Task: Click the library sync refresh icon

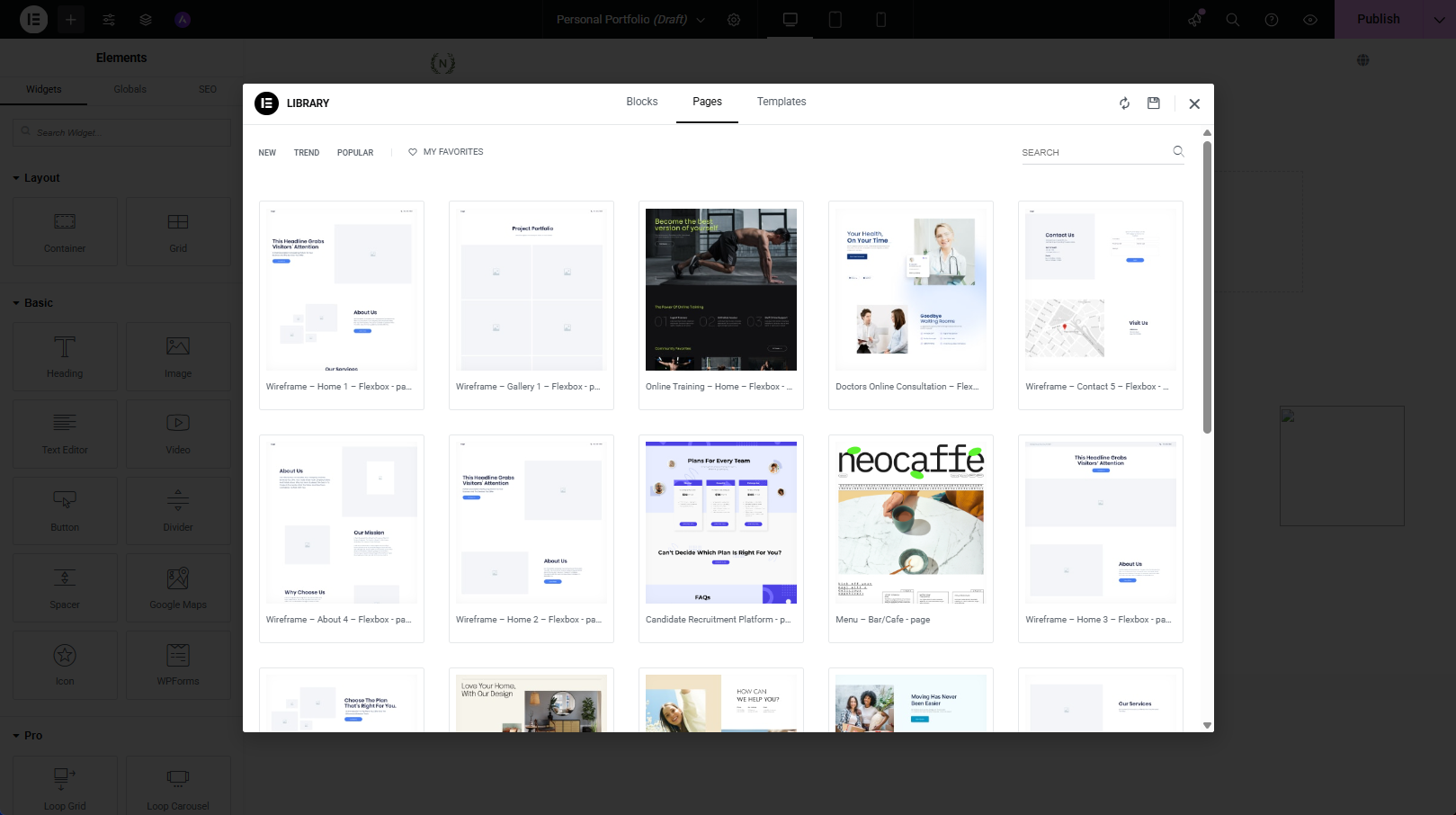Action: pyautogui.click(x=1124, y=103)
